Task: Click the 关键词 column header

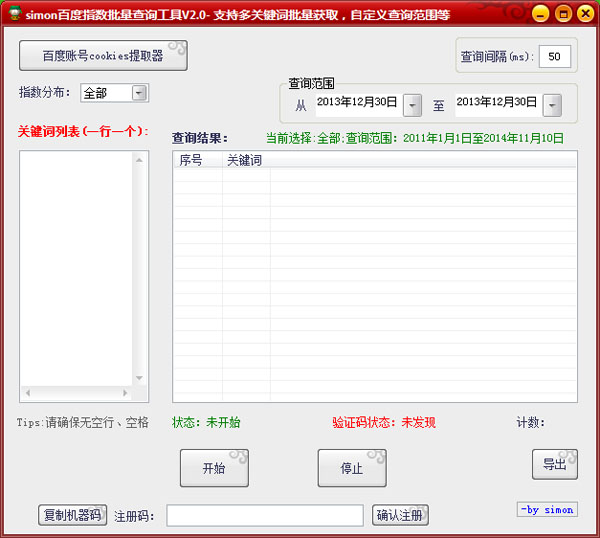Action: (x=245, y=160)
